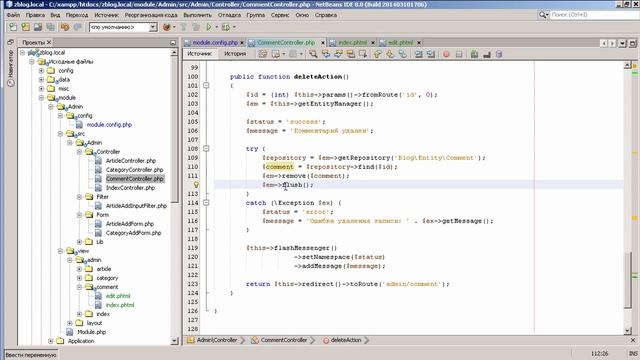
Task: Close the index.phtml editor tab
Action: tap(372, 42)
